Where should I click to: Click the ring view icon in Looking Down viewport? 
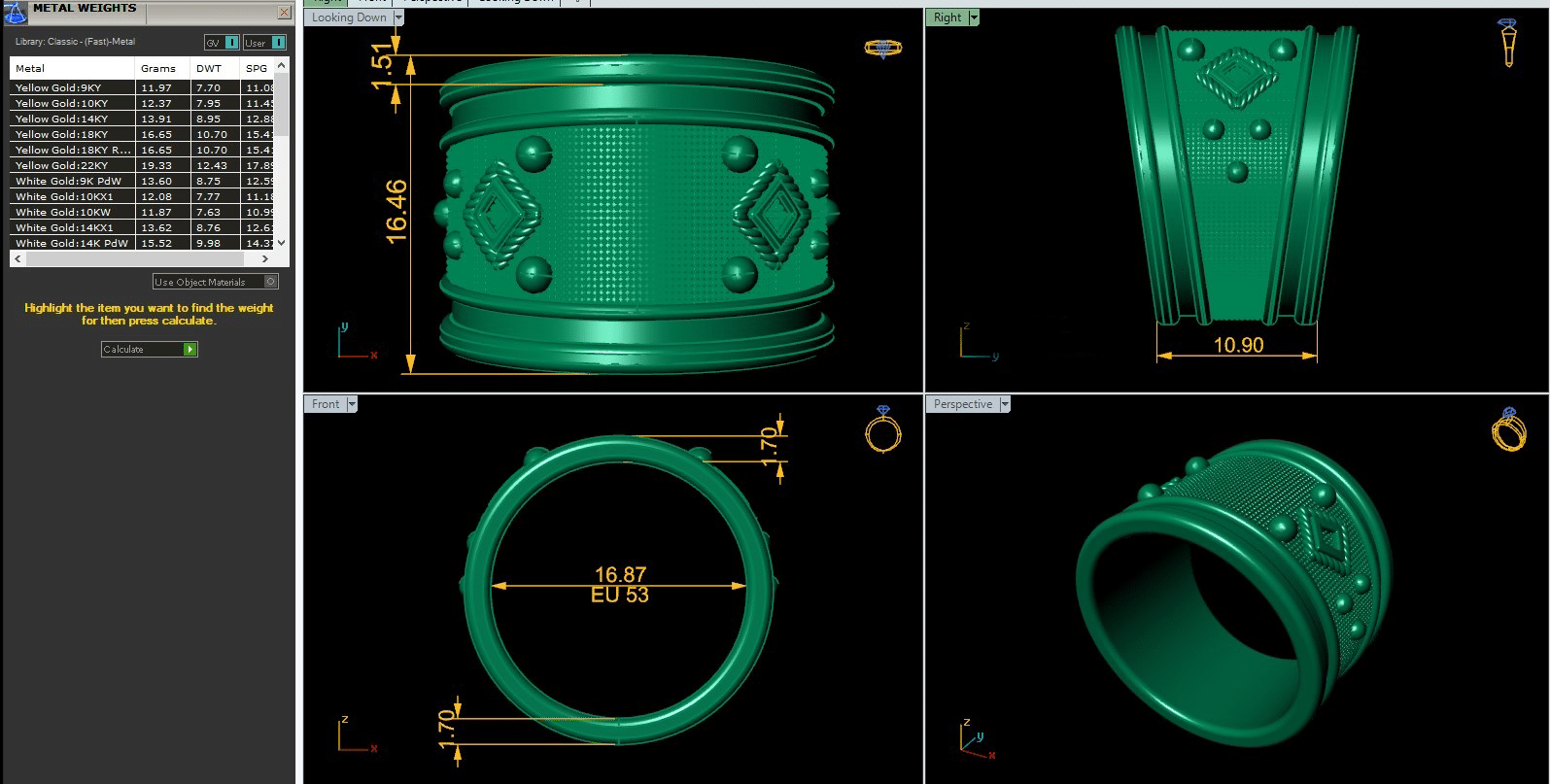[882, 48]
